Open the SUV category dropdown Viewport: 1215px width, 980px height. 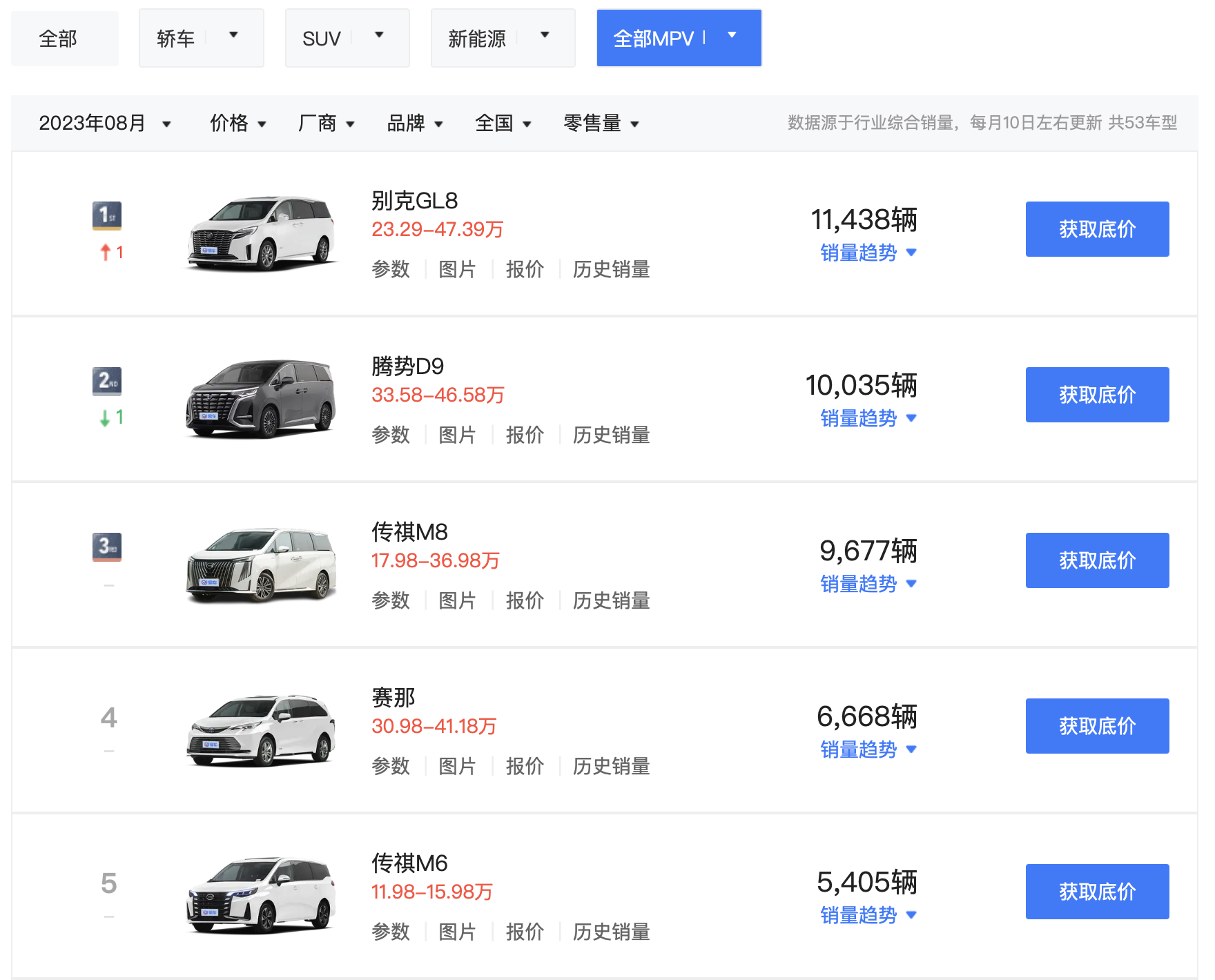click(x=379, y=35)
